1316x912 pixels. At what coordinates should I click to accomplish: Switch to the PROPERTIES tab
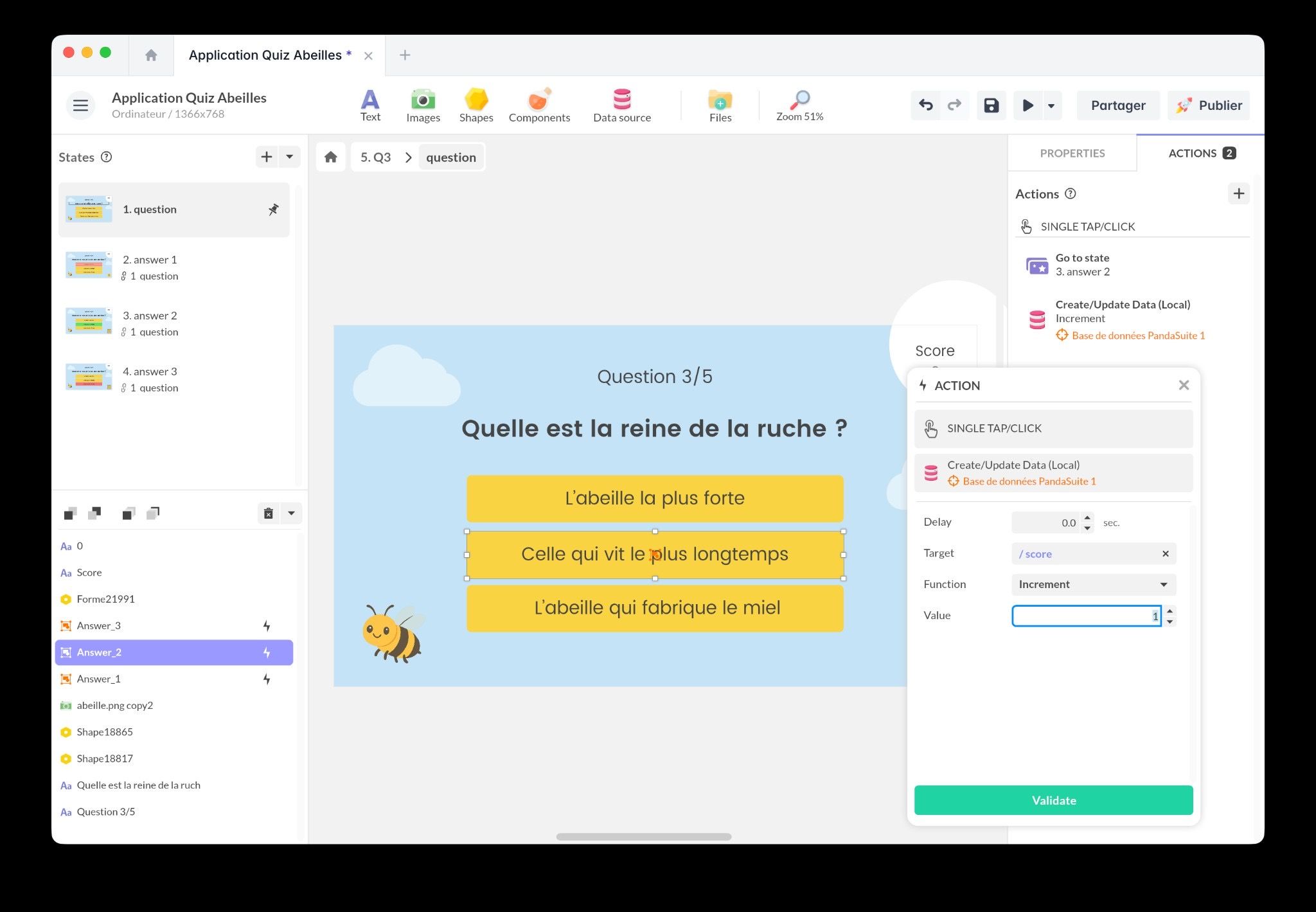(x=1072, y=153)
